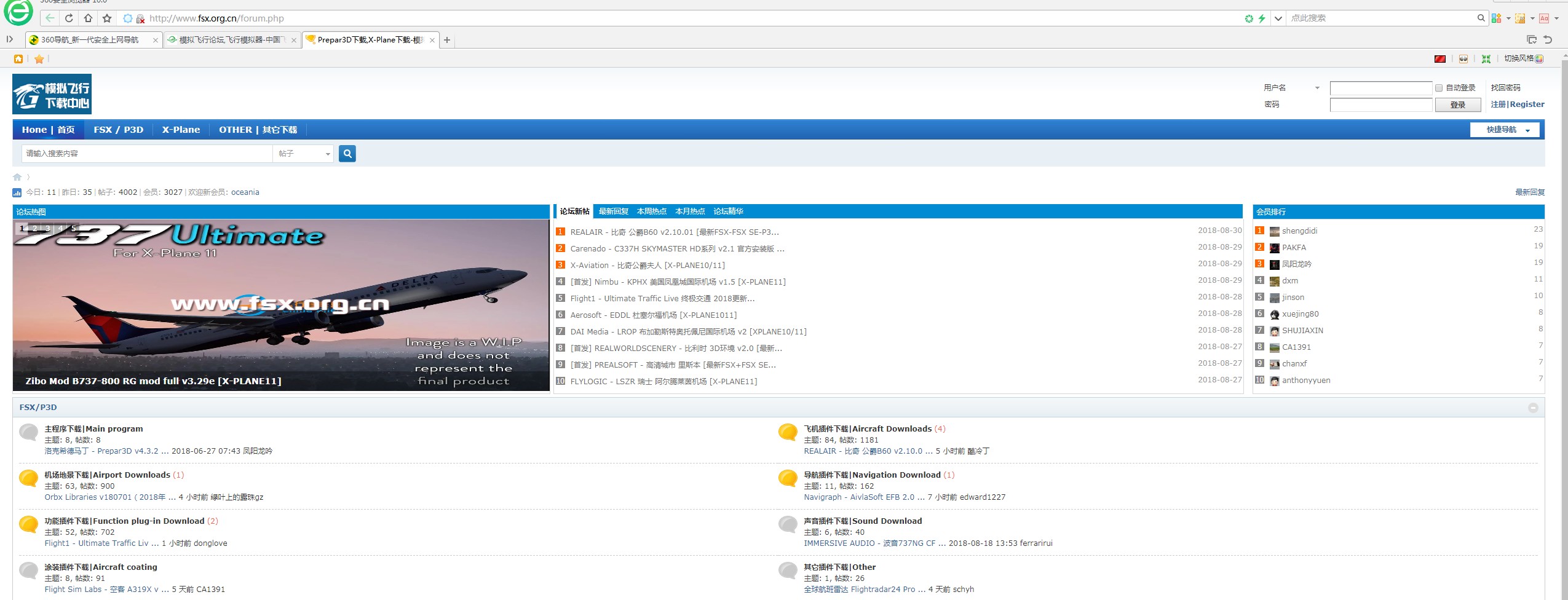Click the 最新回复 link at right
The height and width of the screenshot is (600, 1568).
tap(1530, 192)
